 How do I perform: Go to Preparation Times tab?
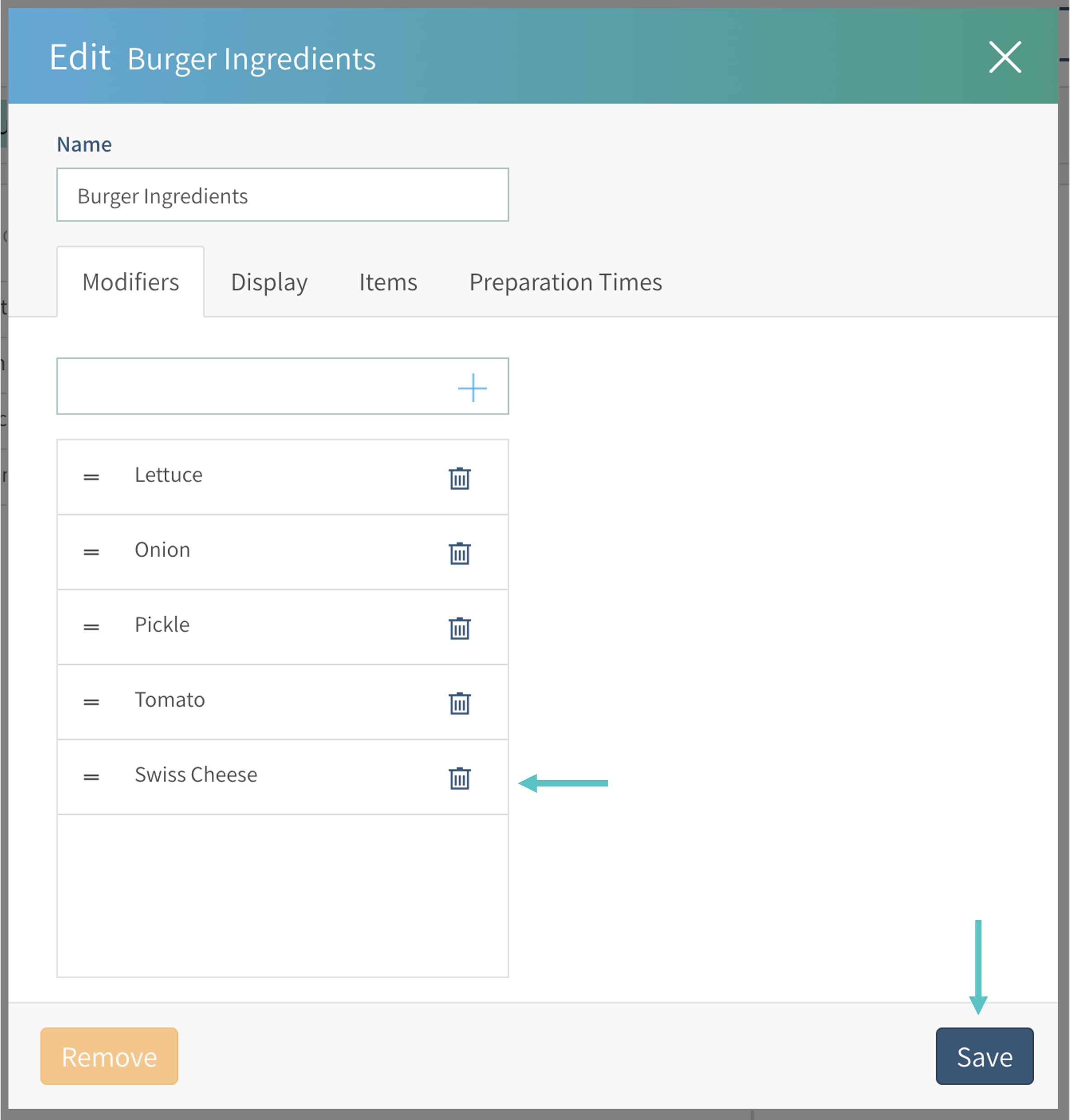[x=565, y=282]
